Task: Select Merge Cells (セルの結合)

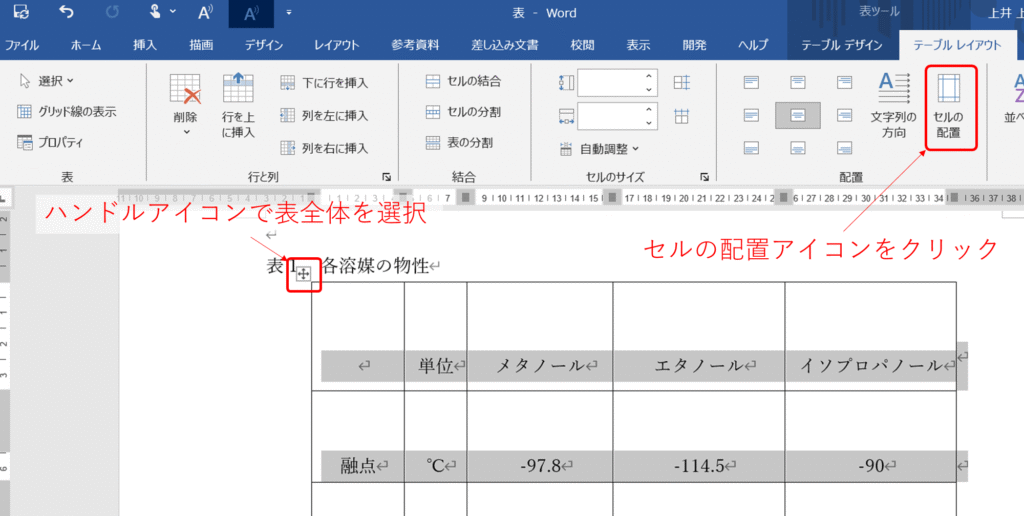Action: click(463, 82)
